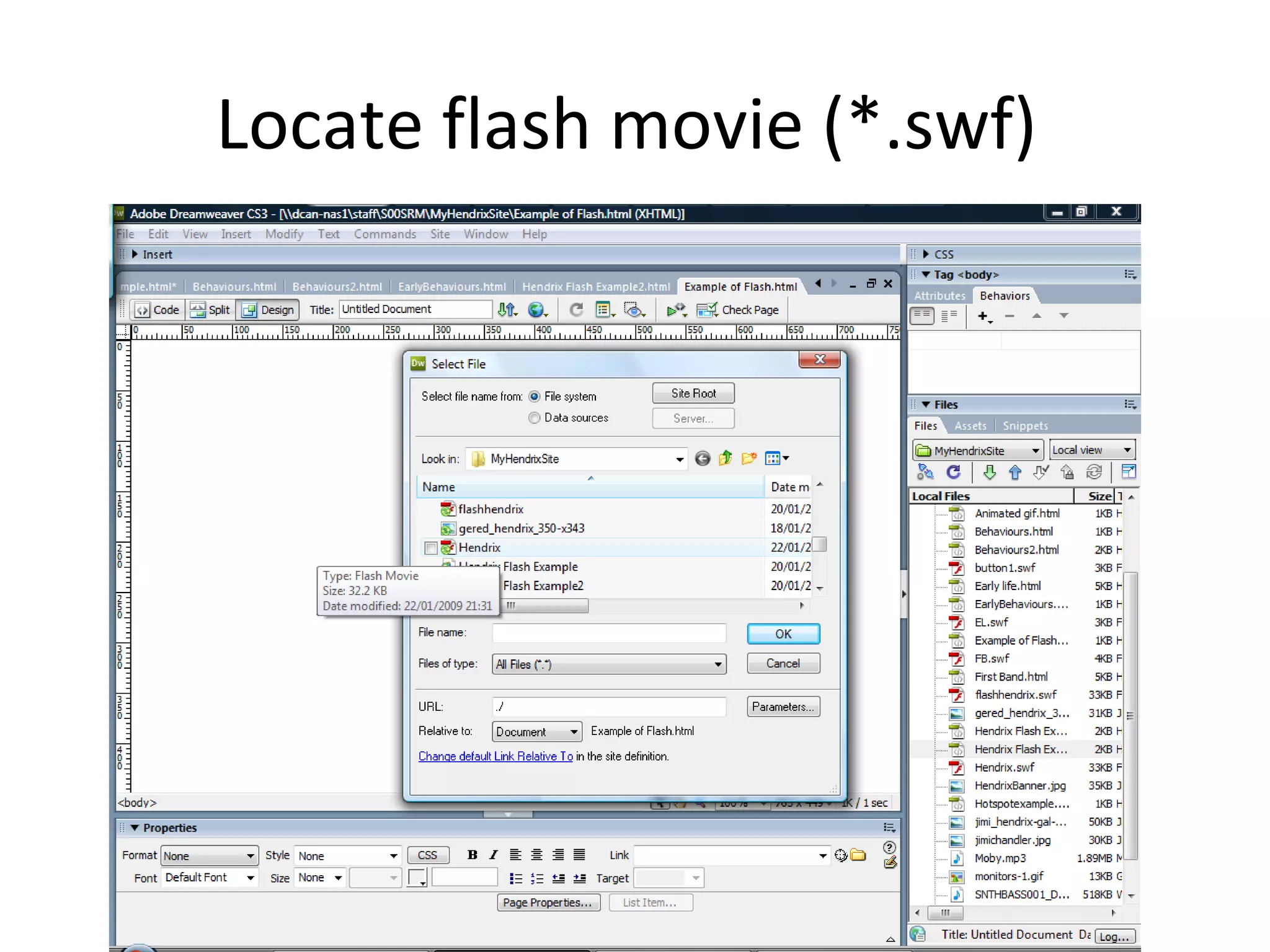Select the Data sources radio button
The width and height of the screenshot is (1270, 952).
click(x=534, y=418)
